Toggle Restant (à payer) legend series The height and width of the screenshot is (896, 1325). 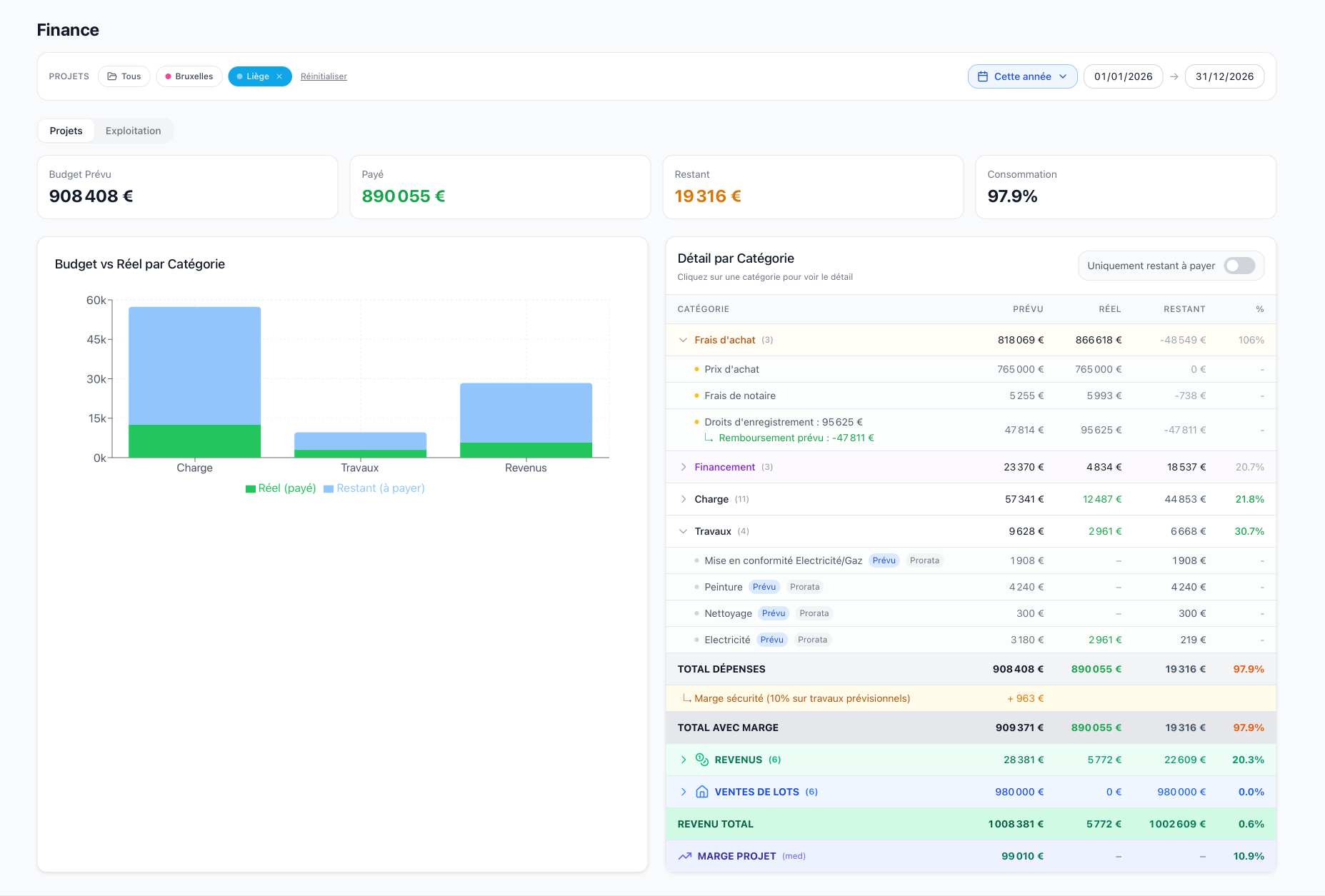374,488
